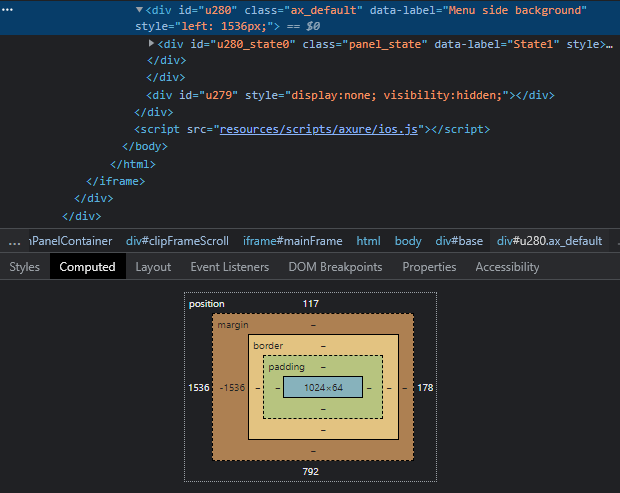Click the margin label in box model
The height and width of the screenshot is (493, 620).
coord(233,325)
